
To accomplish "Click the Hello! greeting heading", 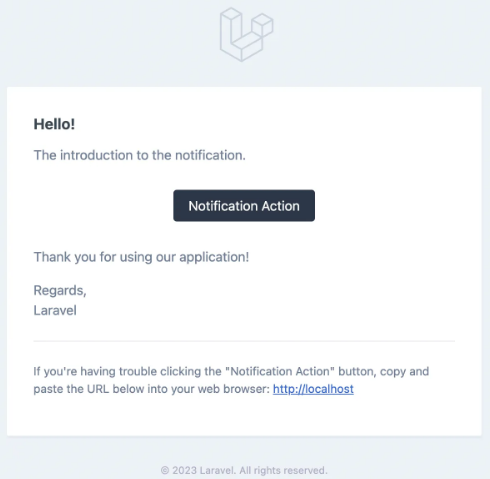I will click(x=54, y=124).
